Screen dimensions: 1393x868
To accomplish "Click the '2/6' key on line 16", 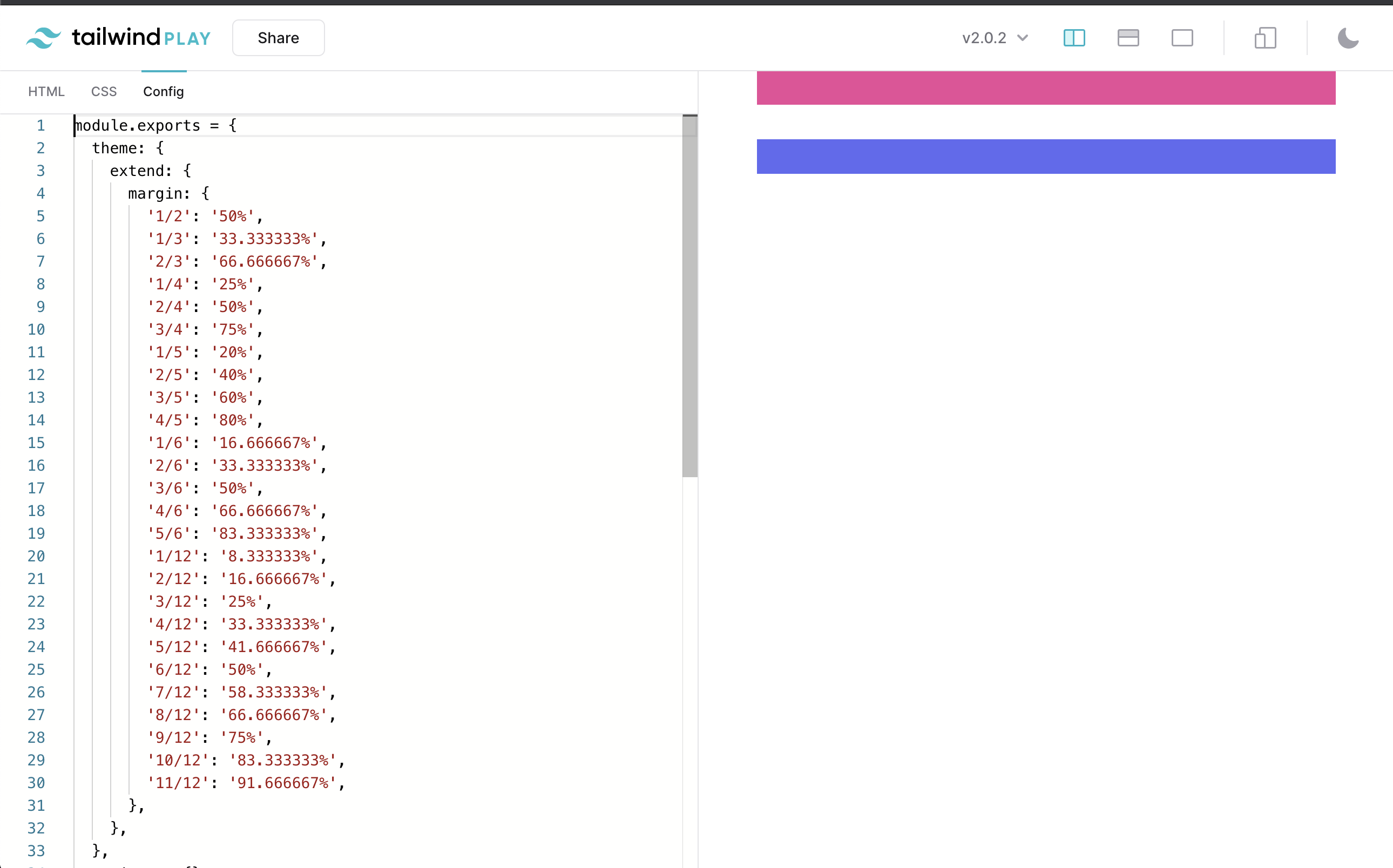I will [x=169, y=465].
